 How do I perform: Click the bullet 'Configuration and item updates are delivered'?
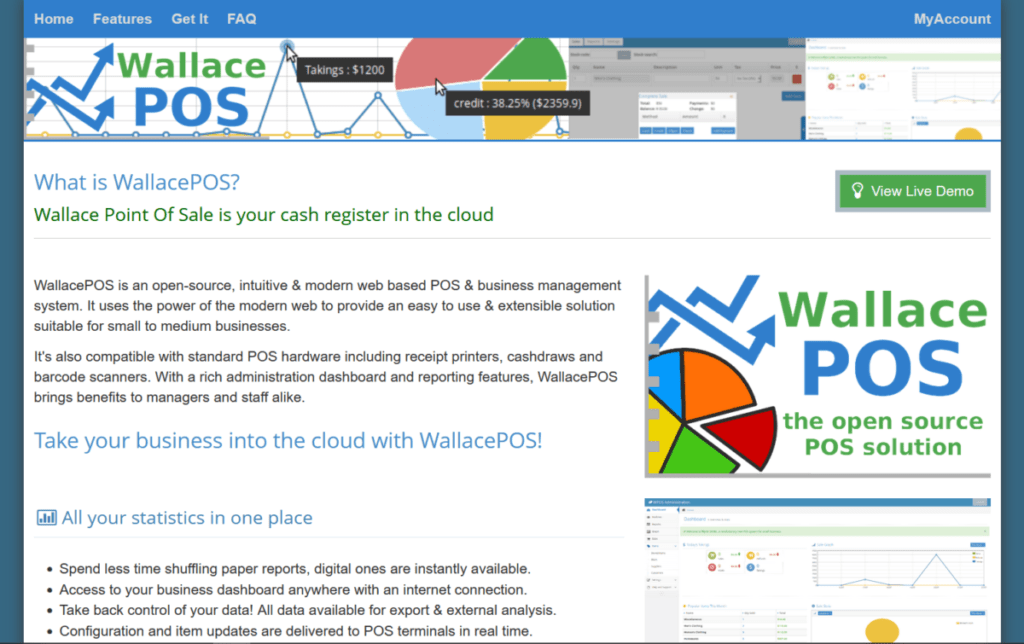tap(296, 631)
